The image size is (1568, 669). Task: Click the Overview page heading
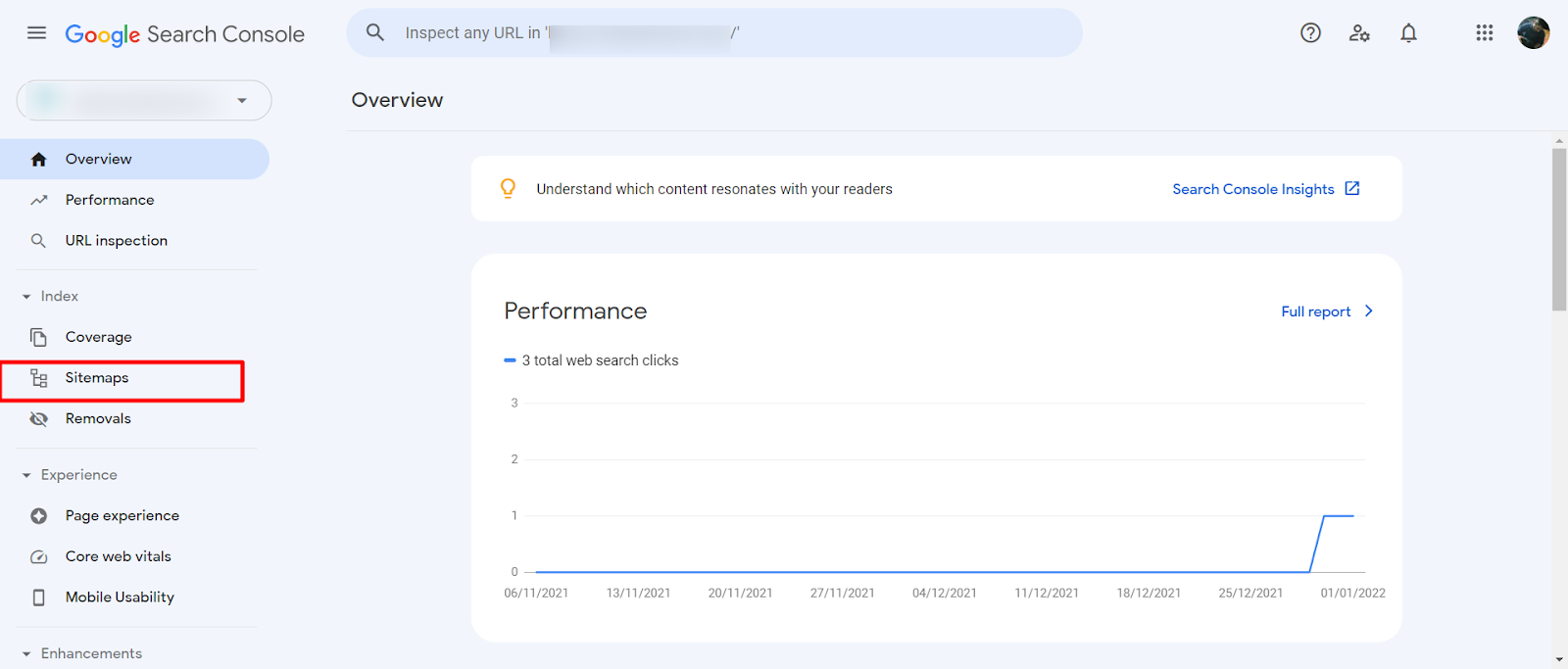(x=397, y=100)
